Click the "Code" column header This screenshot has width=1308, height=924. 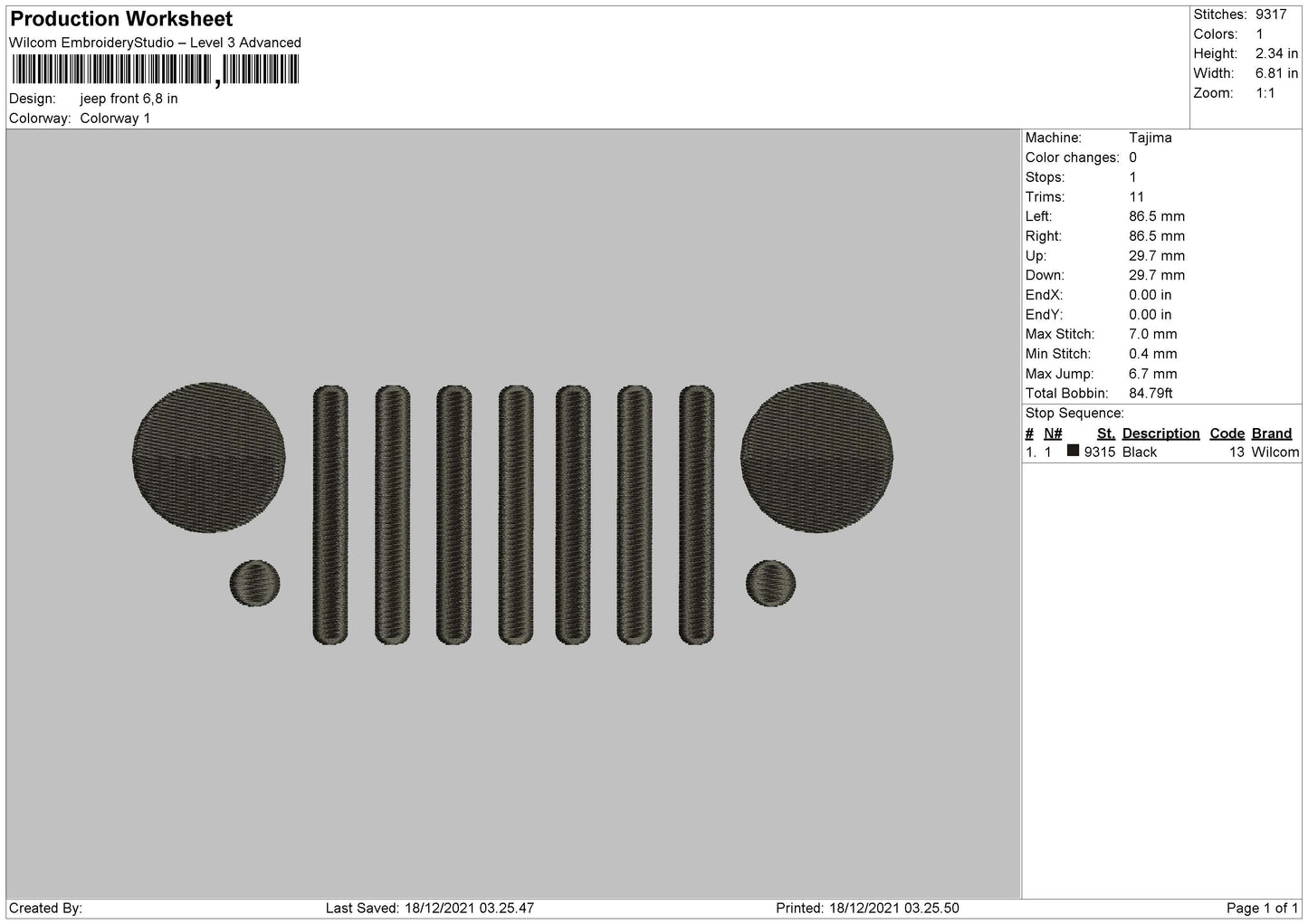point(1227,433)
